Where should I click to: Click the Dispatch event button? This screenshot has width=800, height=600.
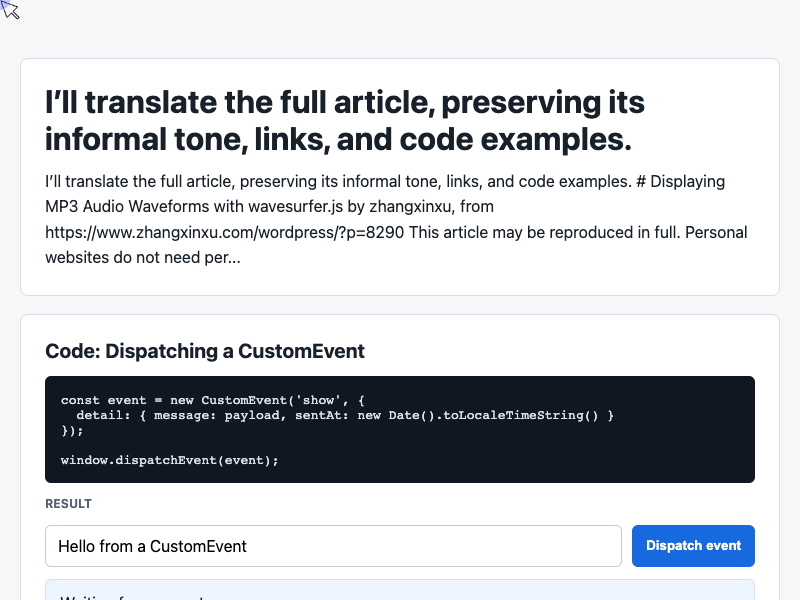[693, 546]
